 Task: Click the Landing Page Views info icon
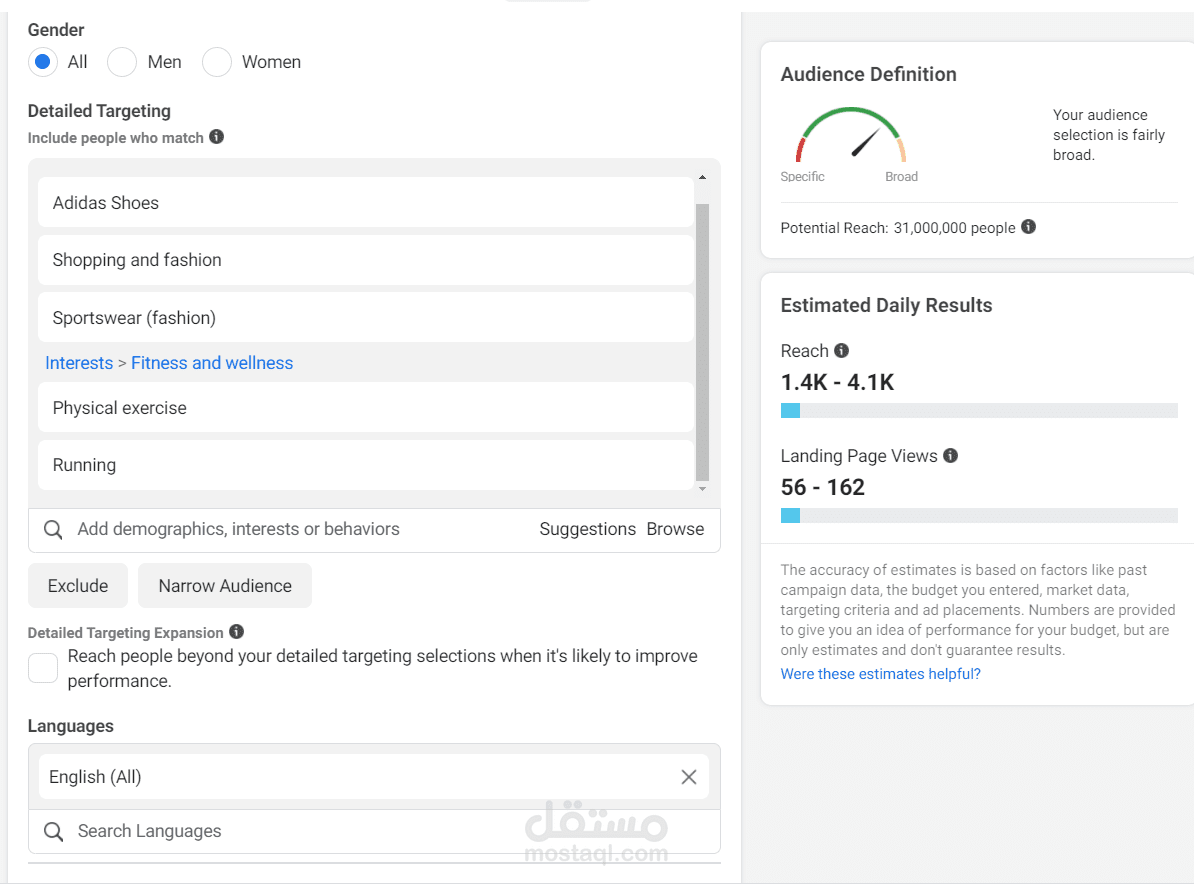click(950, 456)
